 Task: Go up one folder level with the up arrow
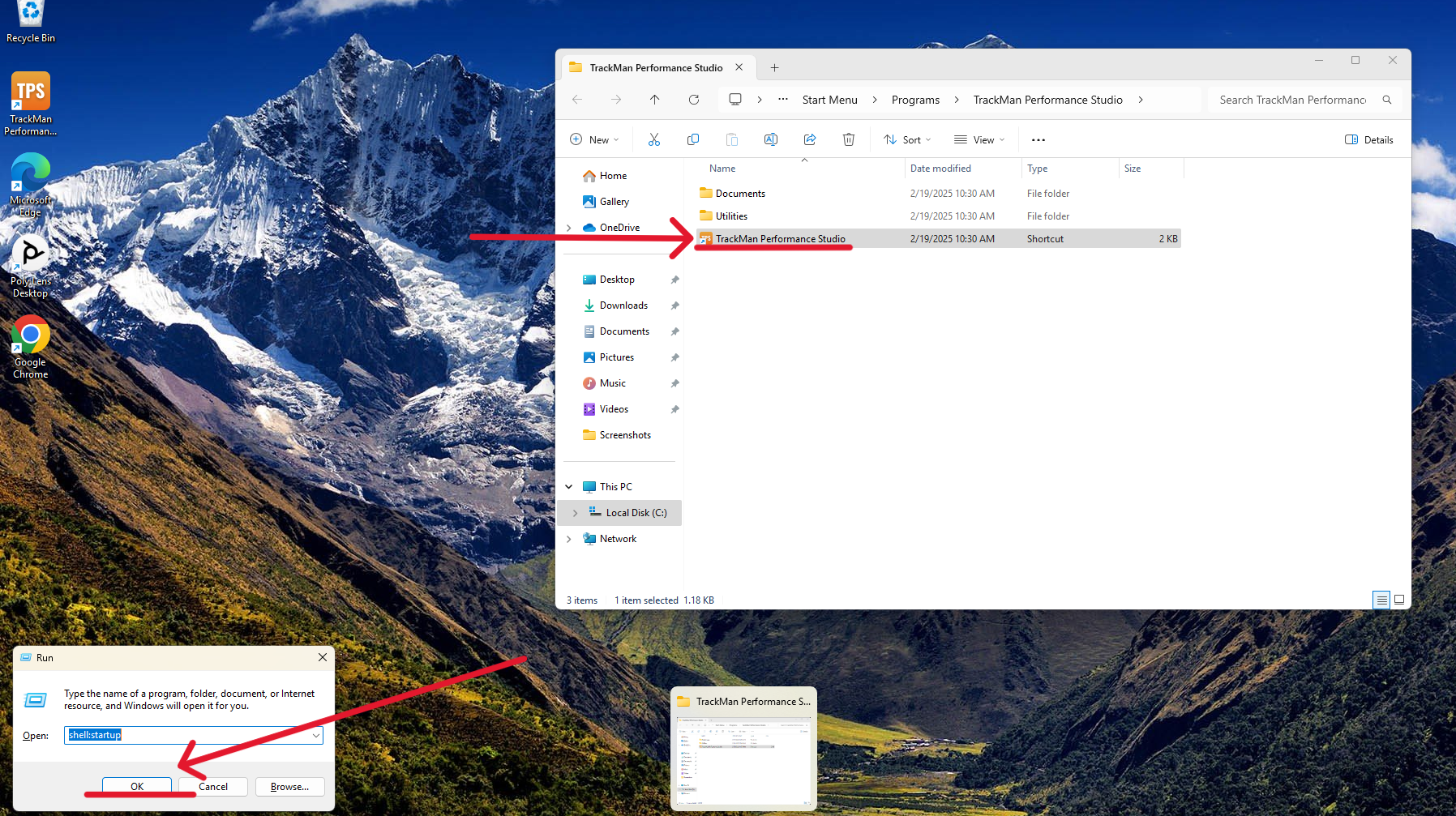pyautogui.click(x=655, y=100)
